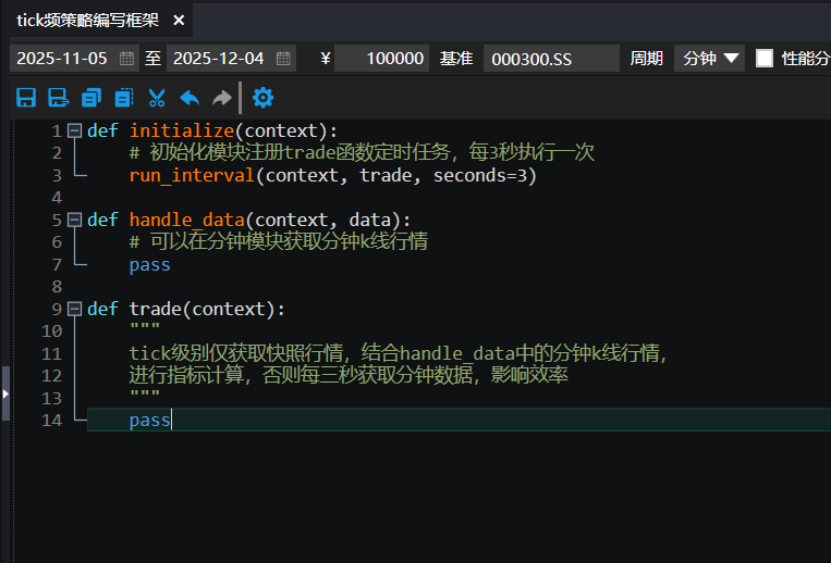Click the save file icon

[27, 98]
